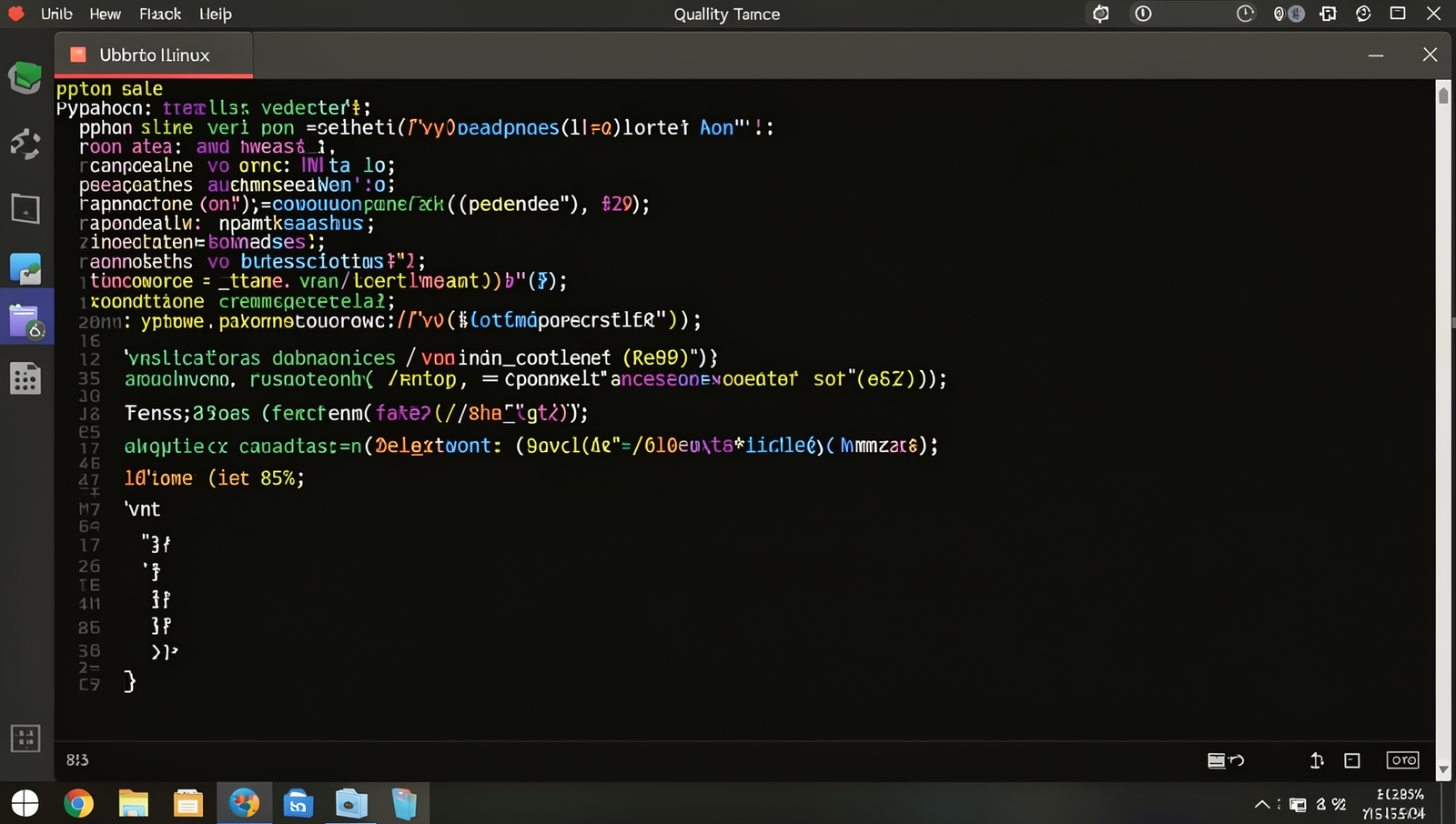Click the circular target icon in title bar
This screenshot has height=824, width=1456.
[x=1101, y=14]
